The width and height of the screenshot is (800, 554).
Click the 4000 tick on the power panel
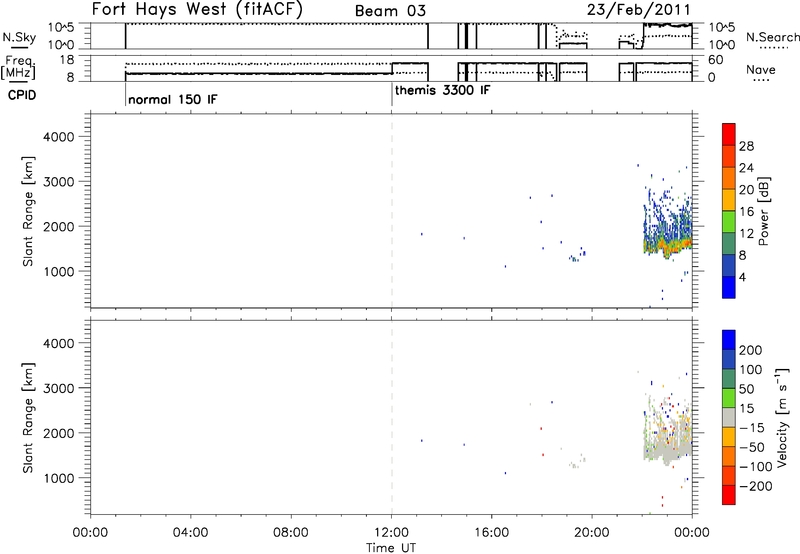pos(58,137)
